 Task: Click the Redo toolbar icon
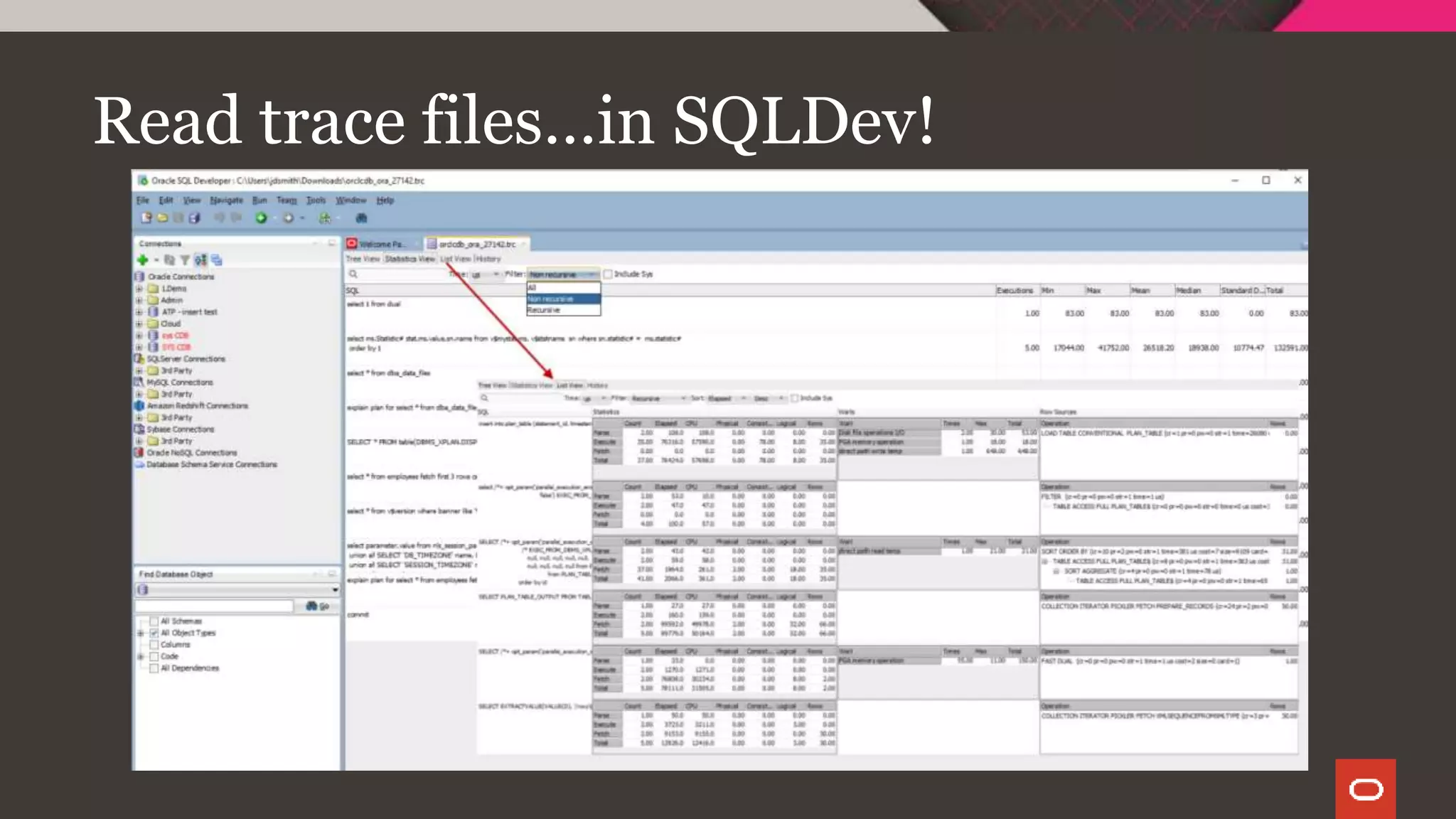pos(236,218)
